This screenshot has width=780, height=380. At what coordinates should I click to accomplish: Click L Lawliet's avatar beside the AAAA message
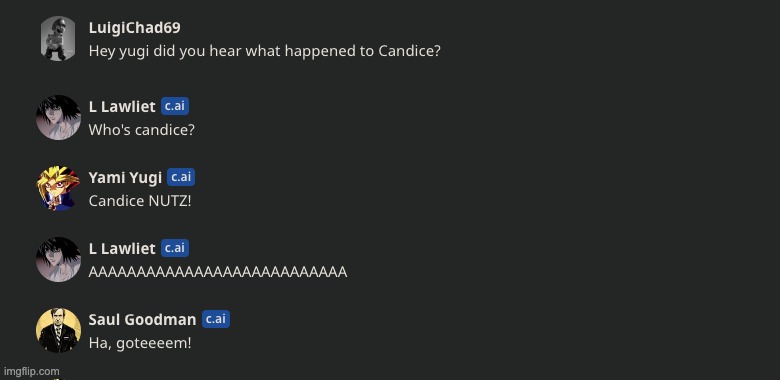point(58,260)
